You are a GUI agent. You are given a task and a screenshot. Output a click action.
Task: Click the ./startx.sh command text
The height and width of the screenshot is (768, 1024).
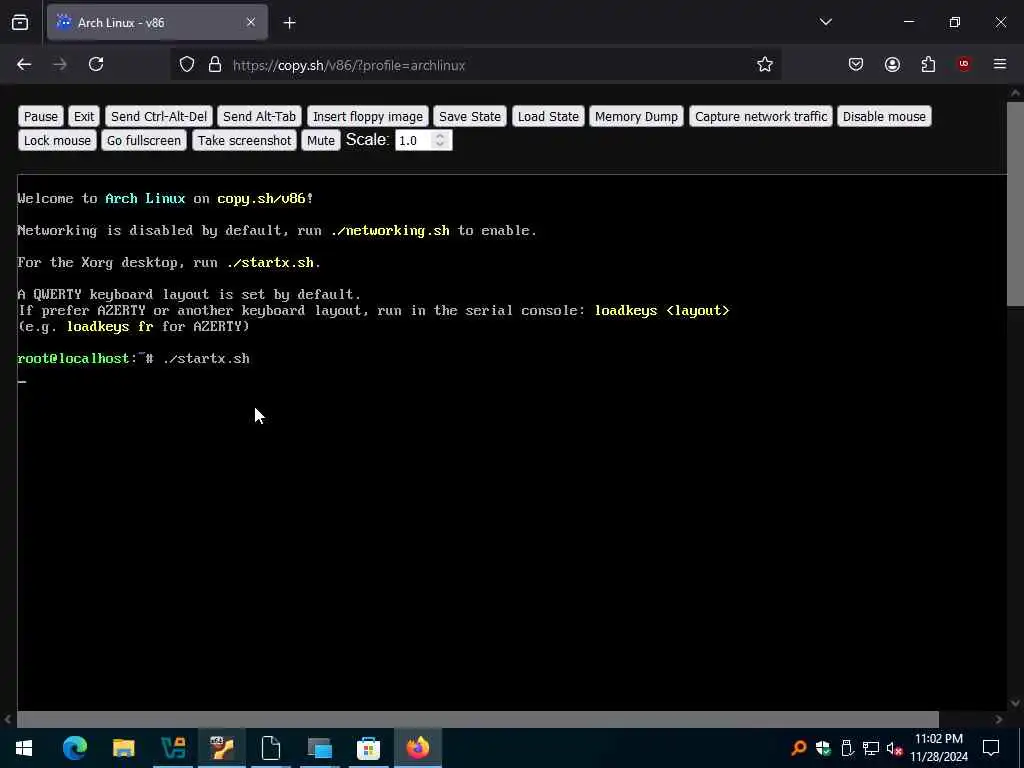tap(206, 359)
